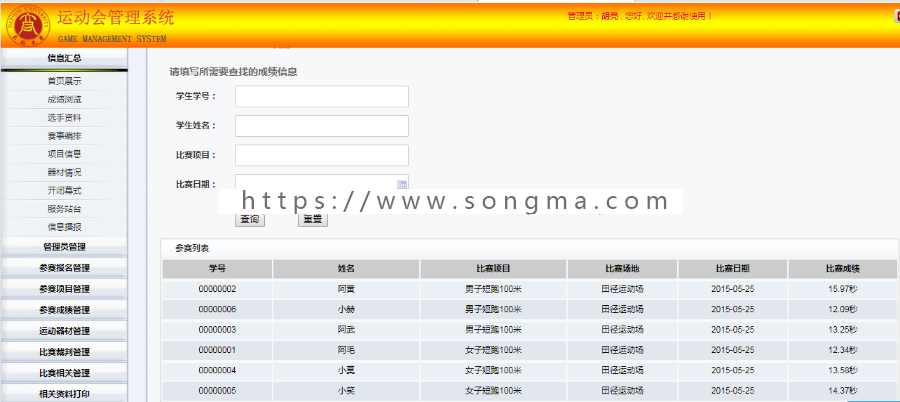Expand the 比赛相关管理 sidebar section
Screen dimensions: 900x402
64,373
